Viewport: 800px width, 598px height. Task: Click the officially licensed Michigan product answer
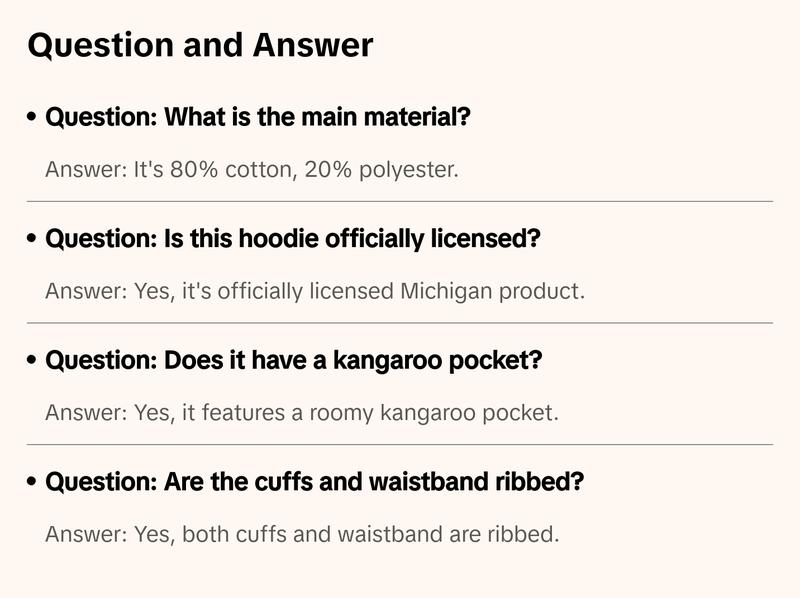[x=314, y=292]
